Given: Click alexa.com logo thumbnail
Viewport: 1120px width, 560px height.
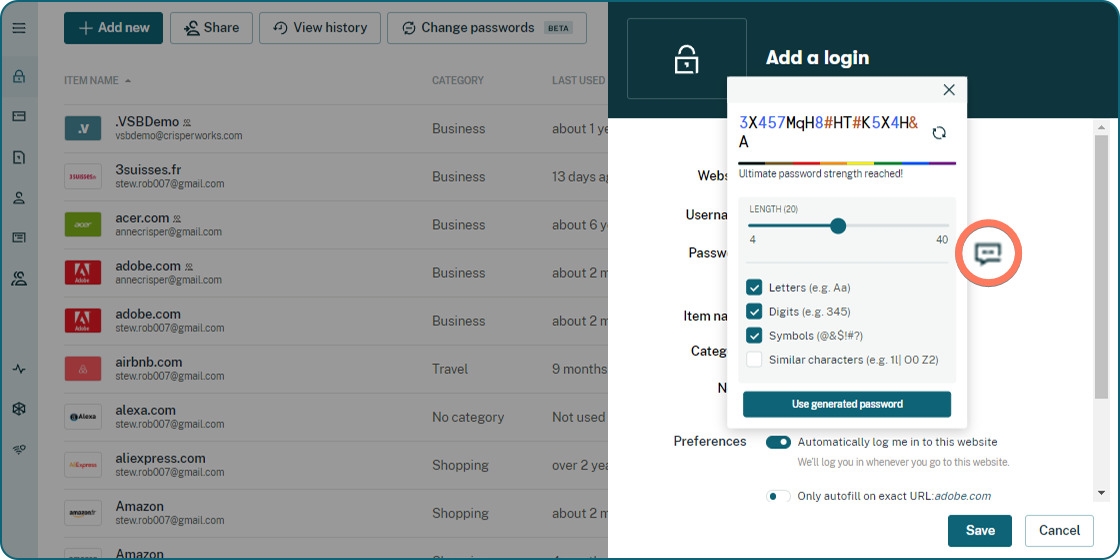Looking at the screenshot, I should [83, 416].
